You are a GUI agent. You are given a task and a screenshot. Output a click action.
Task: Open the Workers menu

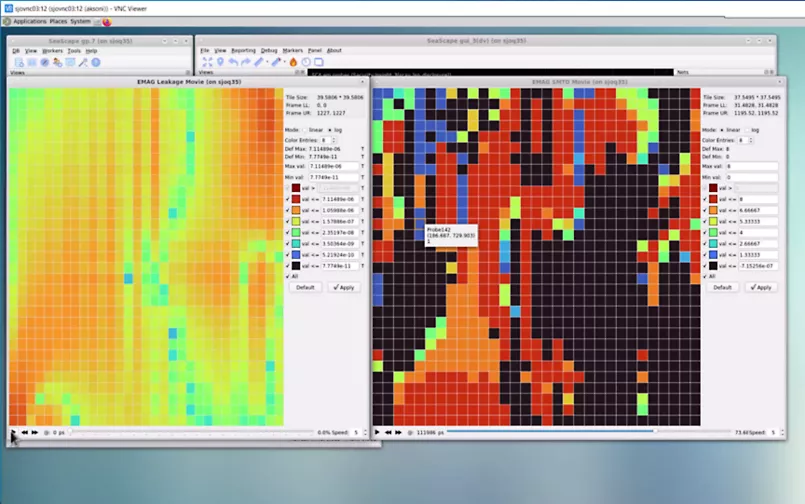pyautogui.click(x=52, y=50)
